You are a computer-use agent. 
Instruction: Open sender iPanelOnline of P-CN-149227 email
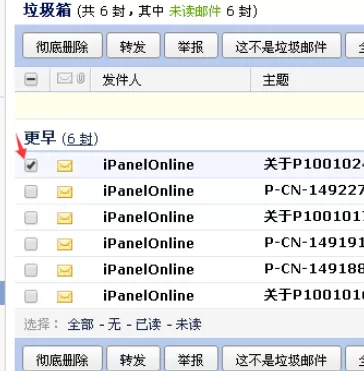coord(148,191)
